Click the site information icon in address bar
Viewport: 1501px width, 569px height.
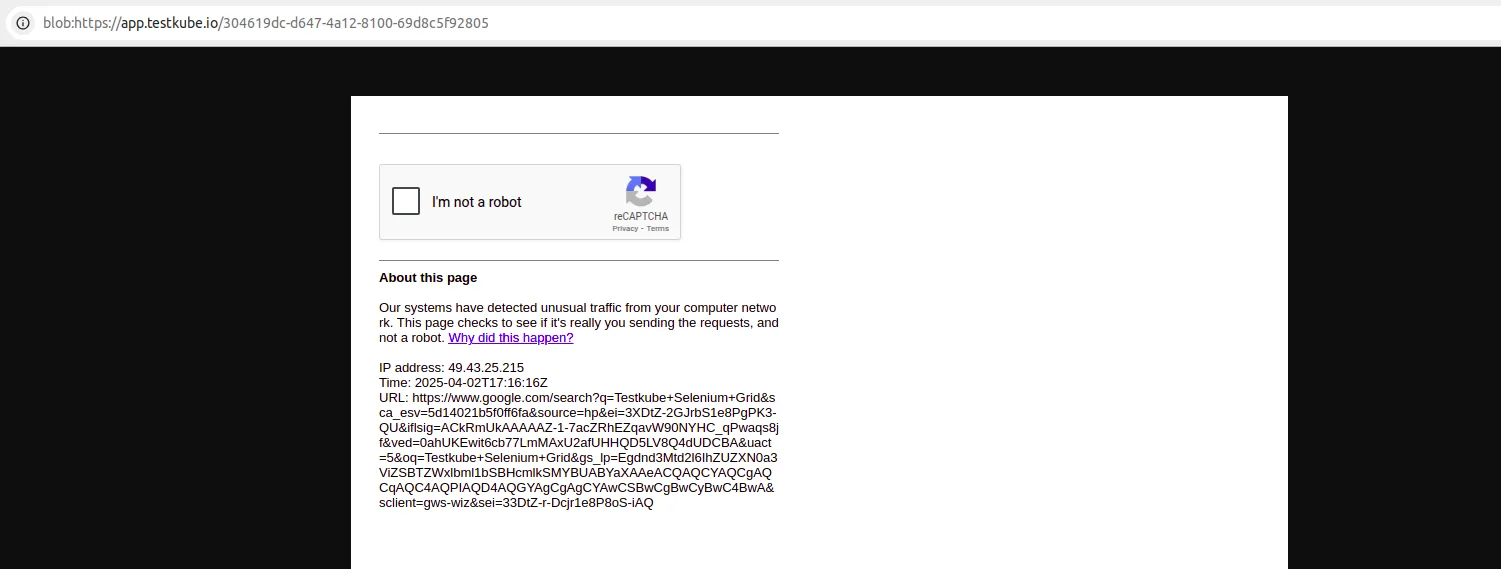pos(22,23)
